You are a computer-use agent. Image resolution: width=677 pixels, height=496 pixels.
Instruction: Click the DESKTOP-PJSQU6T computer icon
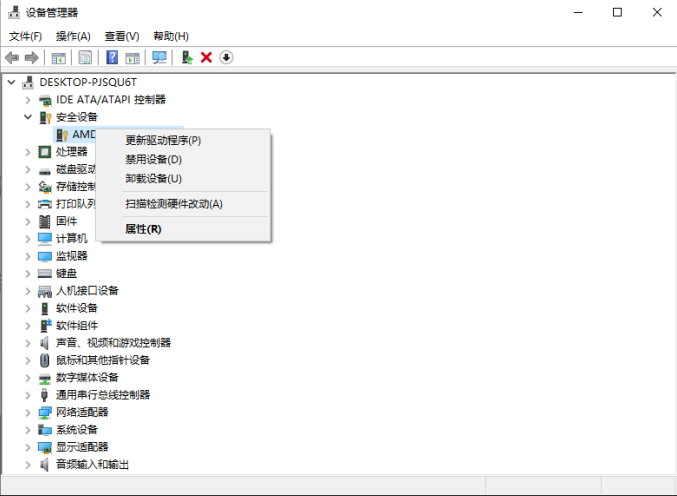pos(28,82)
